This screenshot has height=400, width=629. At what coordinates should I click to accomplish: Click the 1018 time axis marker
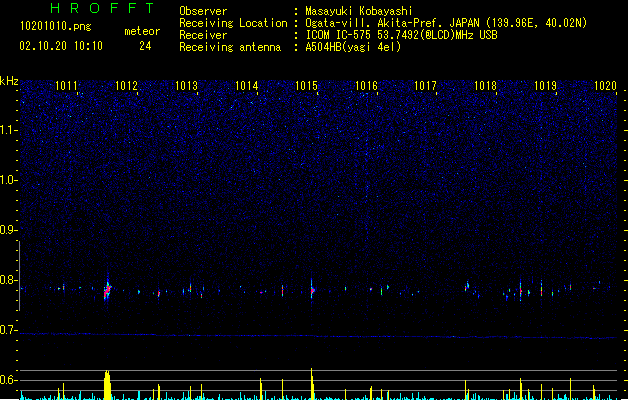pos(485,86)
